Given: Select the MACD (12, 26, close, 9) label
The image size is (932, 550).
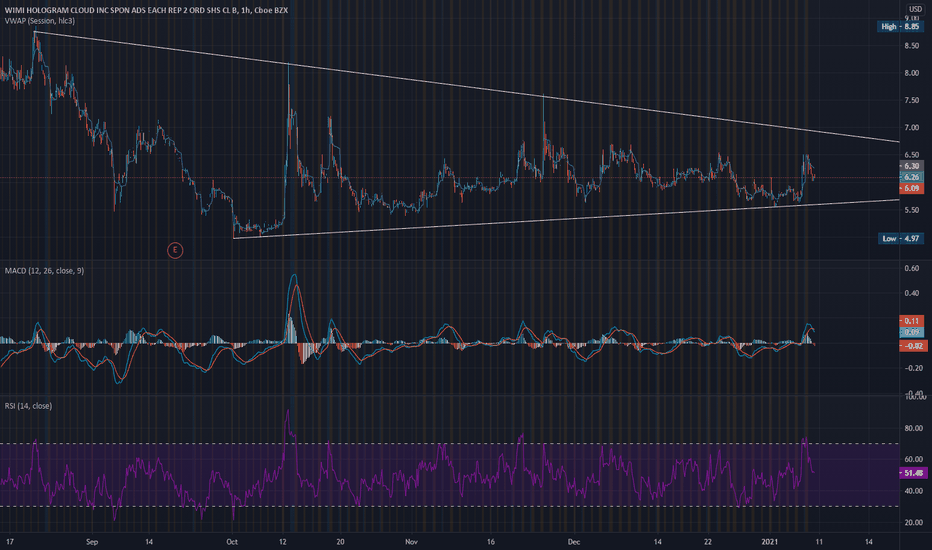Looking at the screenshot, I should tap(45, 271).
